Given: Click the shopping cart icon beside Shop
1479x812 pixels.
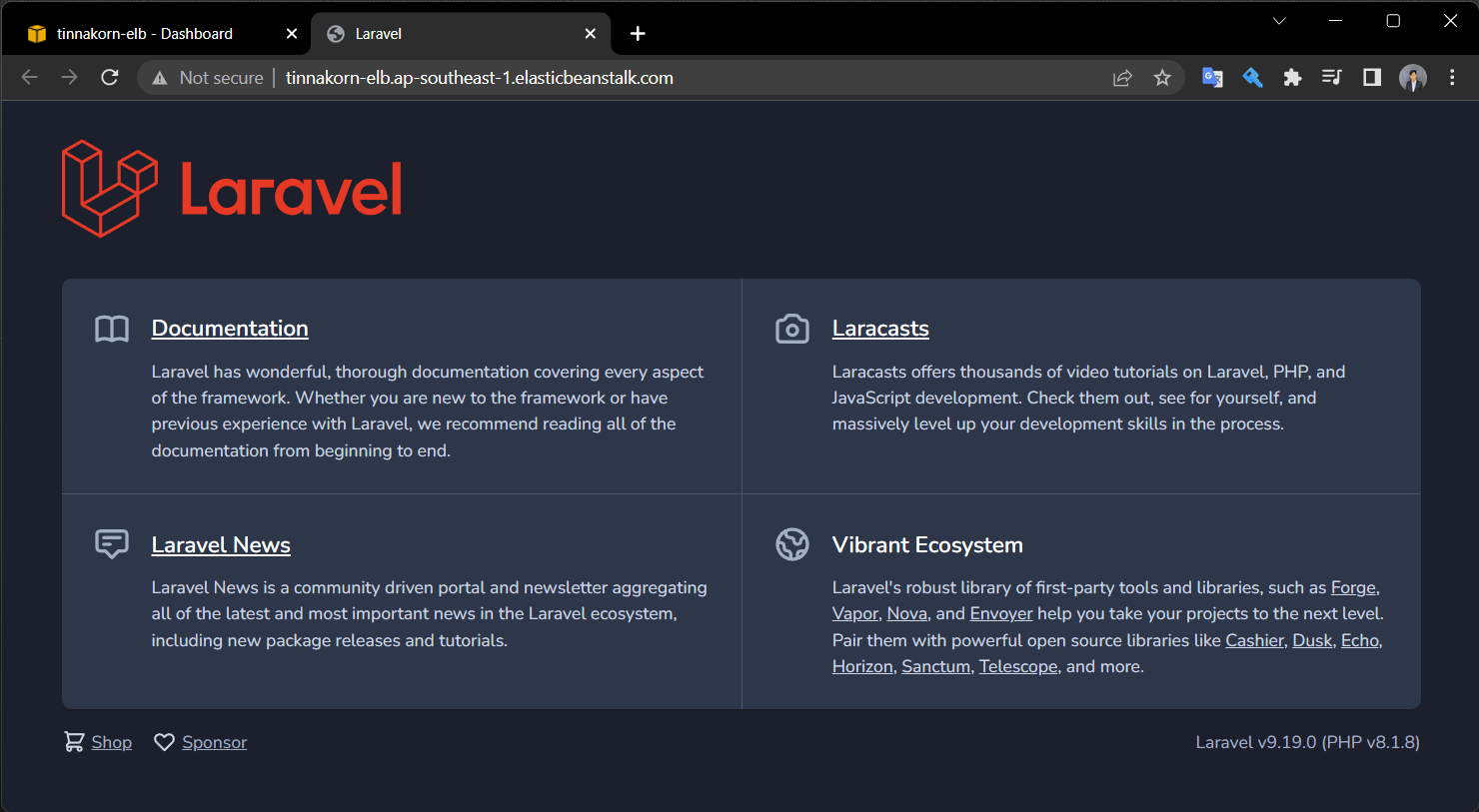Looking at the screenshot, I should [74, 741].
